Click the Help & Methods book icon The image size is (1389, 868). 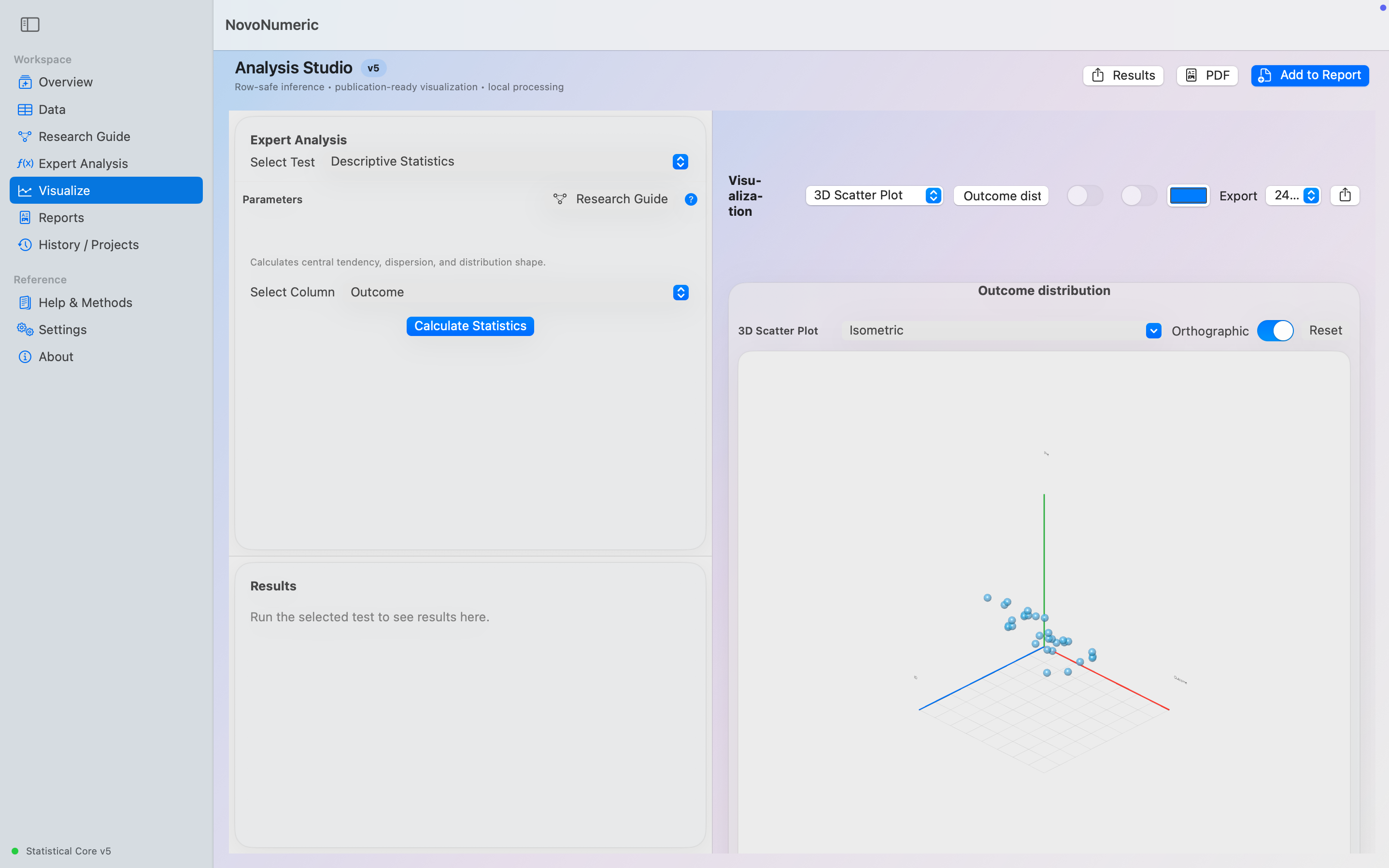pyautogui.click(x=25, y=303)
